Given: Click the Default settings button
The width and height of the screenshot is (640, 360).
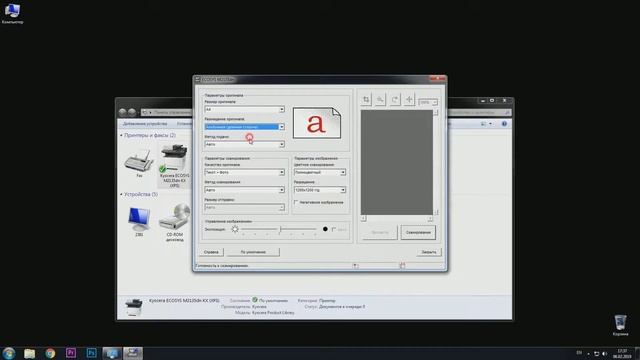Looking at the screenshot, I should click(253, 252).
